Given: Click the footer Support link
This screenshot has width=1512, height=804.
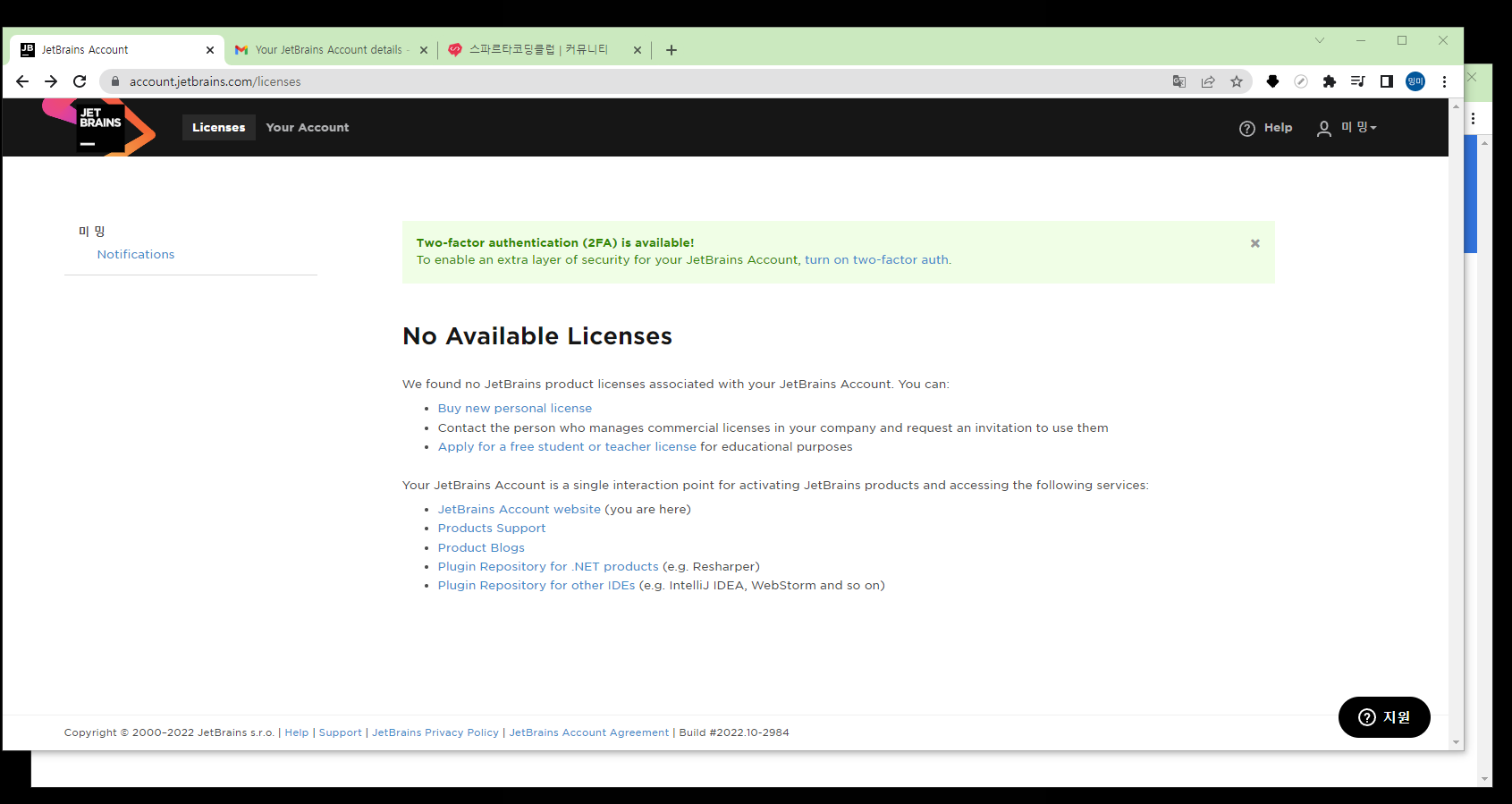Looking at the screenshot, I should coord(341,732).
